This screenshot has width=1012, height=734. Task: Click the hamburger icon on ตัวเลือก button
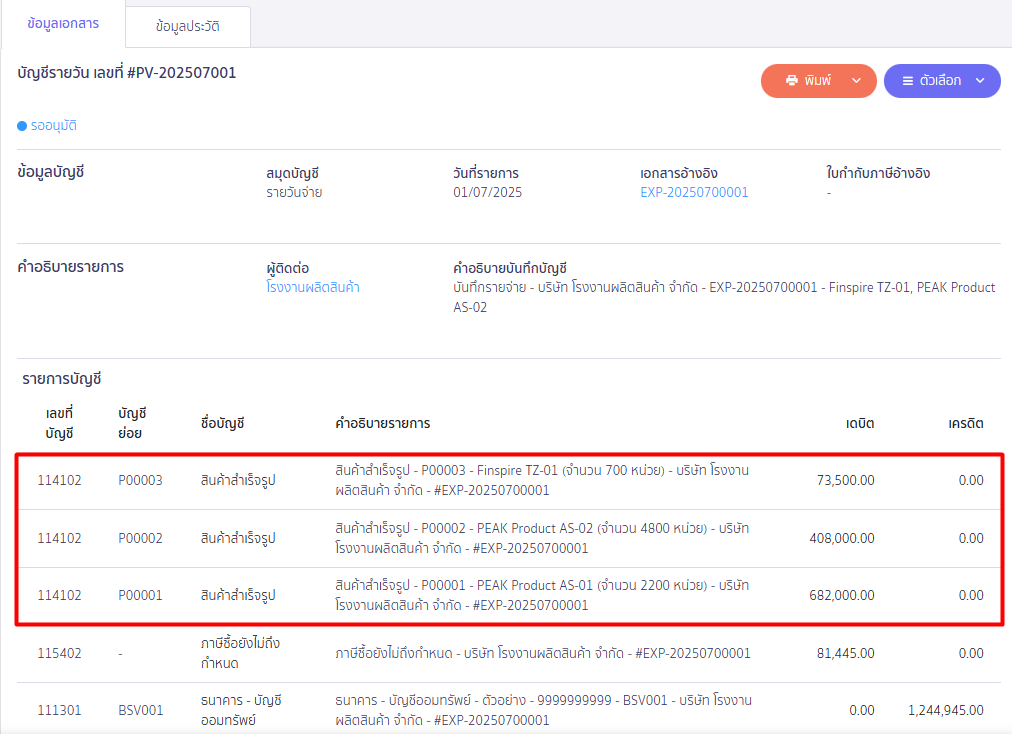pos(907,81)
